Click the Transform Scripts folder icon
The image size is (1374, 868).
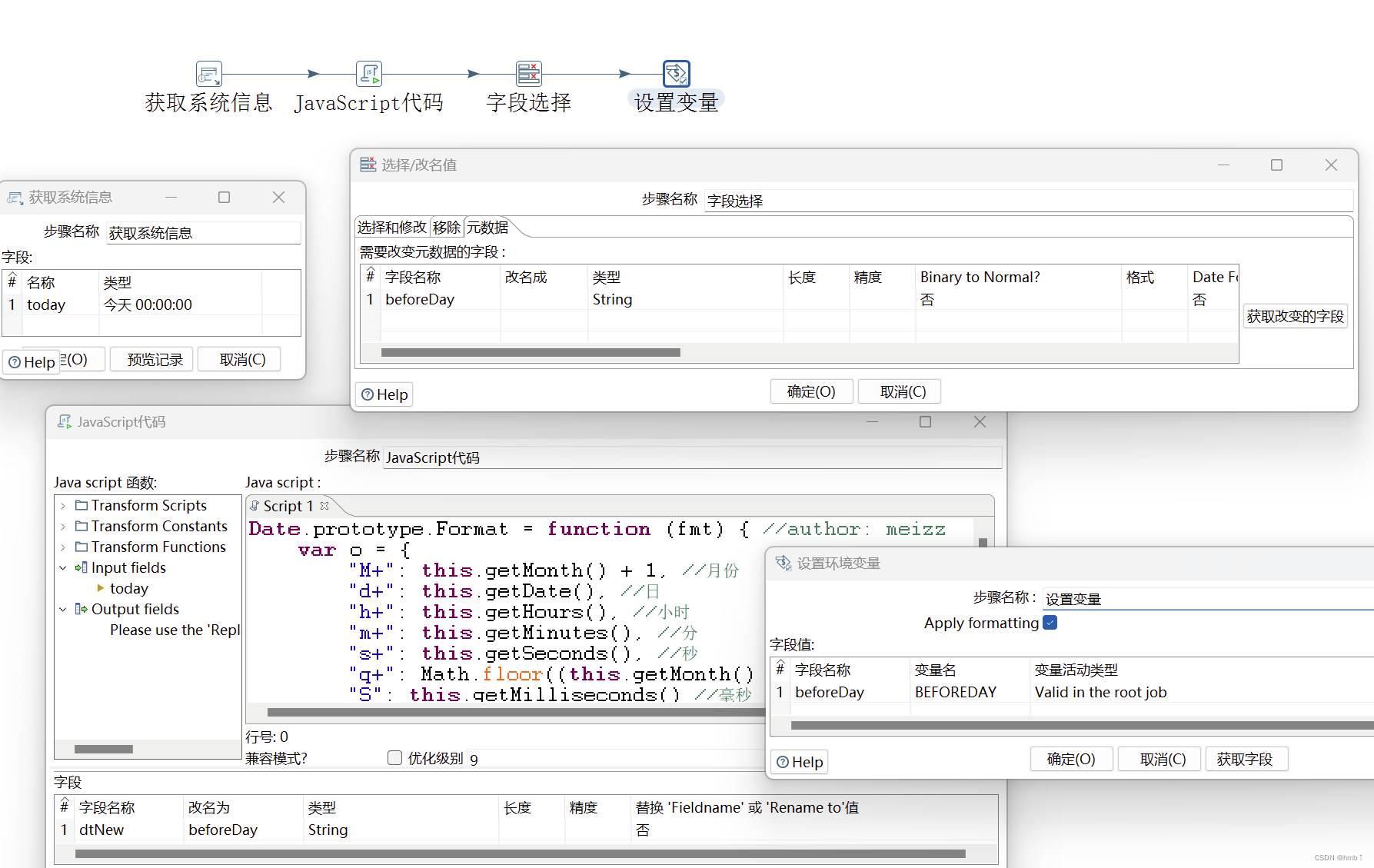click(x=82, y=505)
